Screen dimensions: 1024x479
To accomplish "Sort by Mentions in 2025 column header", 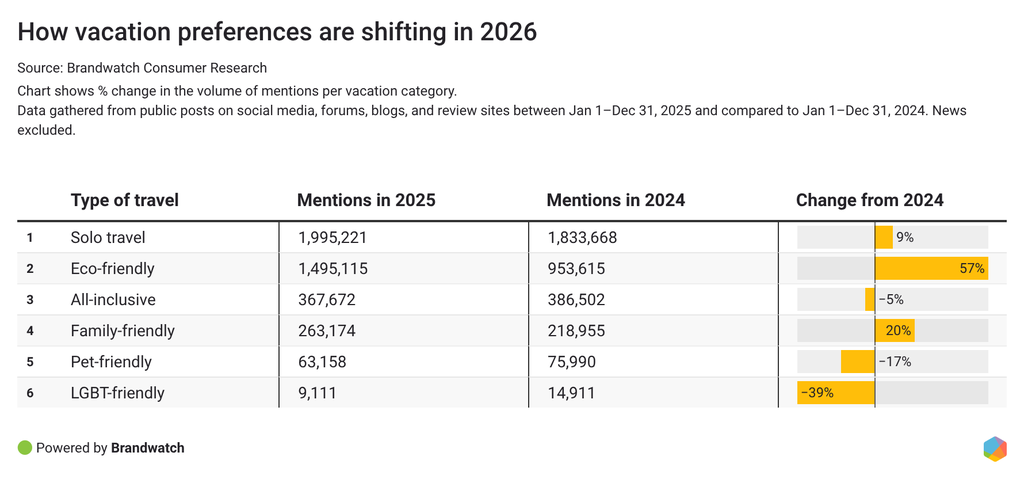I will 366,200.
